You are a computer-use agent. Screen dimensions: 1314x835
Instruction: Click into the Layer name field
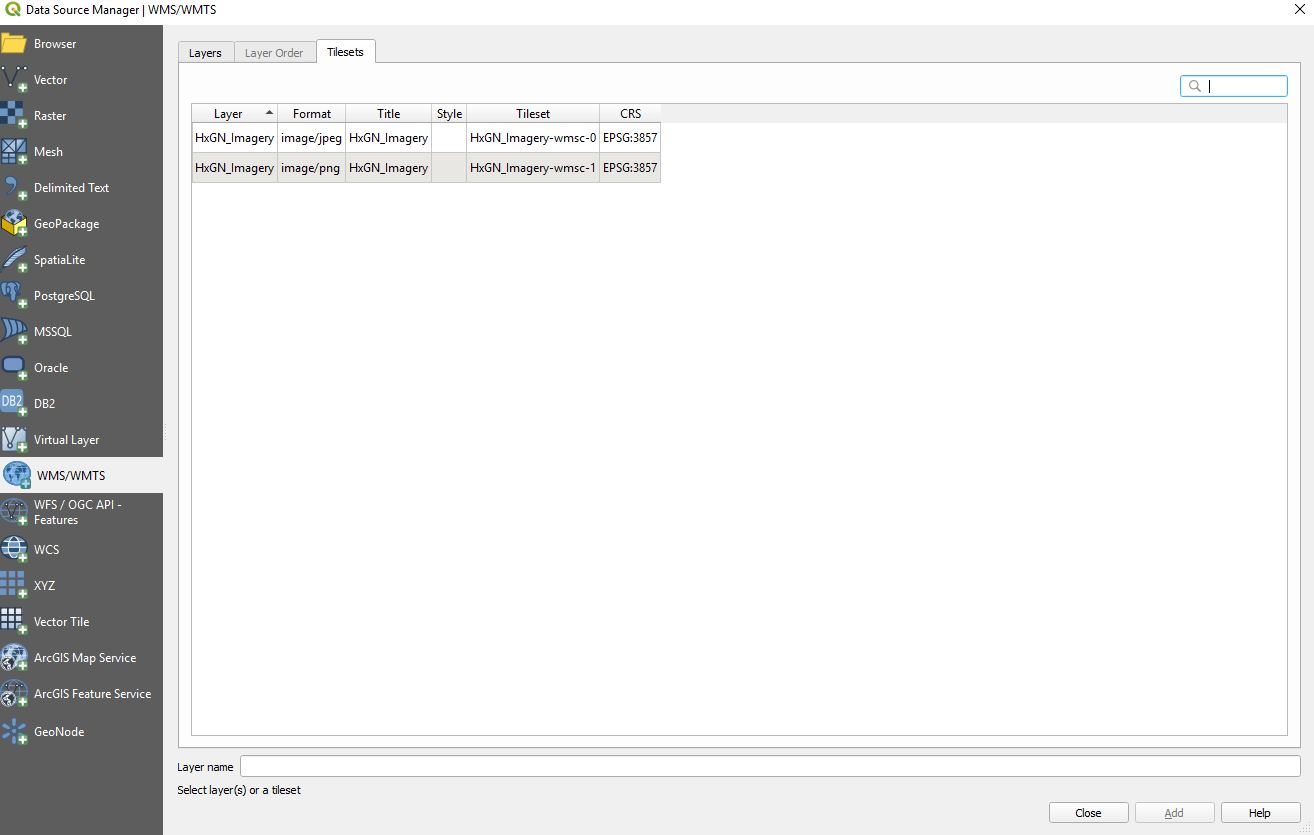pos(769,767)
